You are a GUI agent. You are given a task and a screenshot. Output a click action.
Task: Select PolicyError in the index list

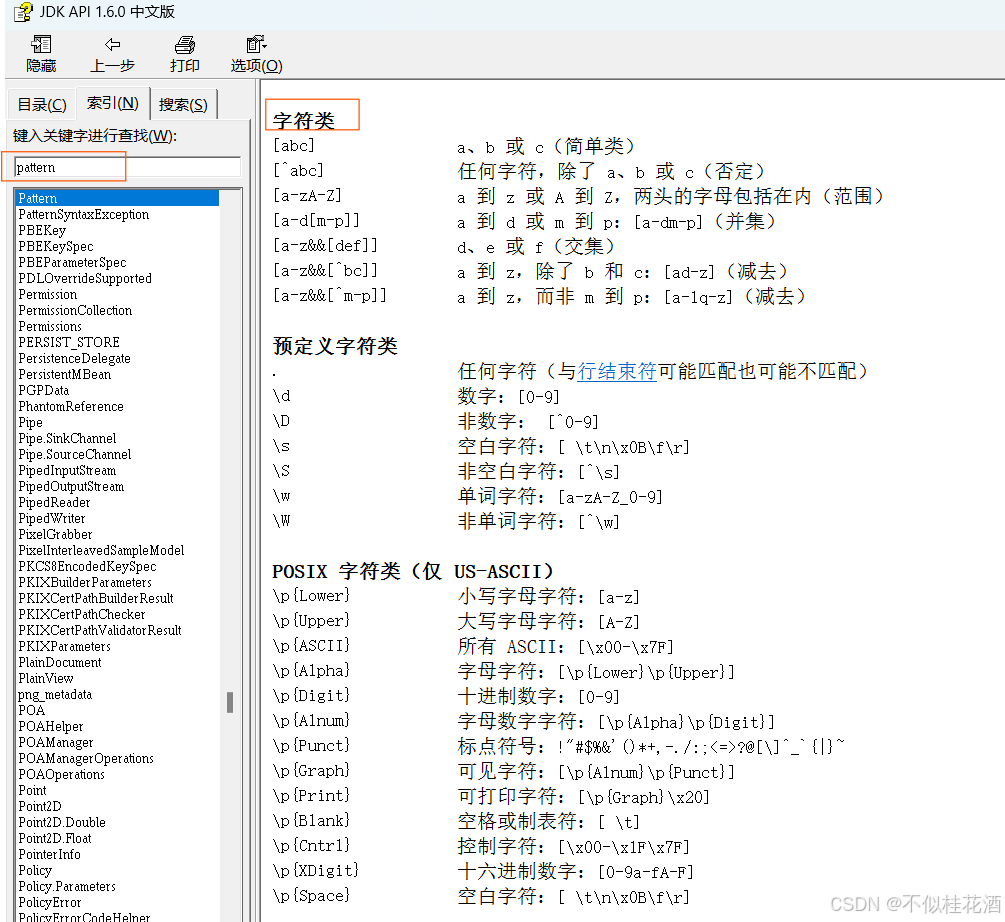coord(49,903)
